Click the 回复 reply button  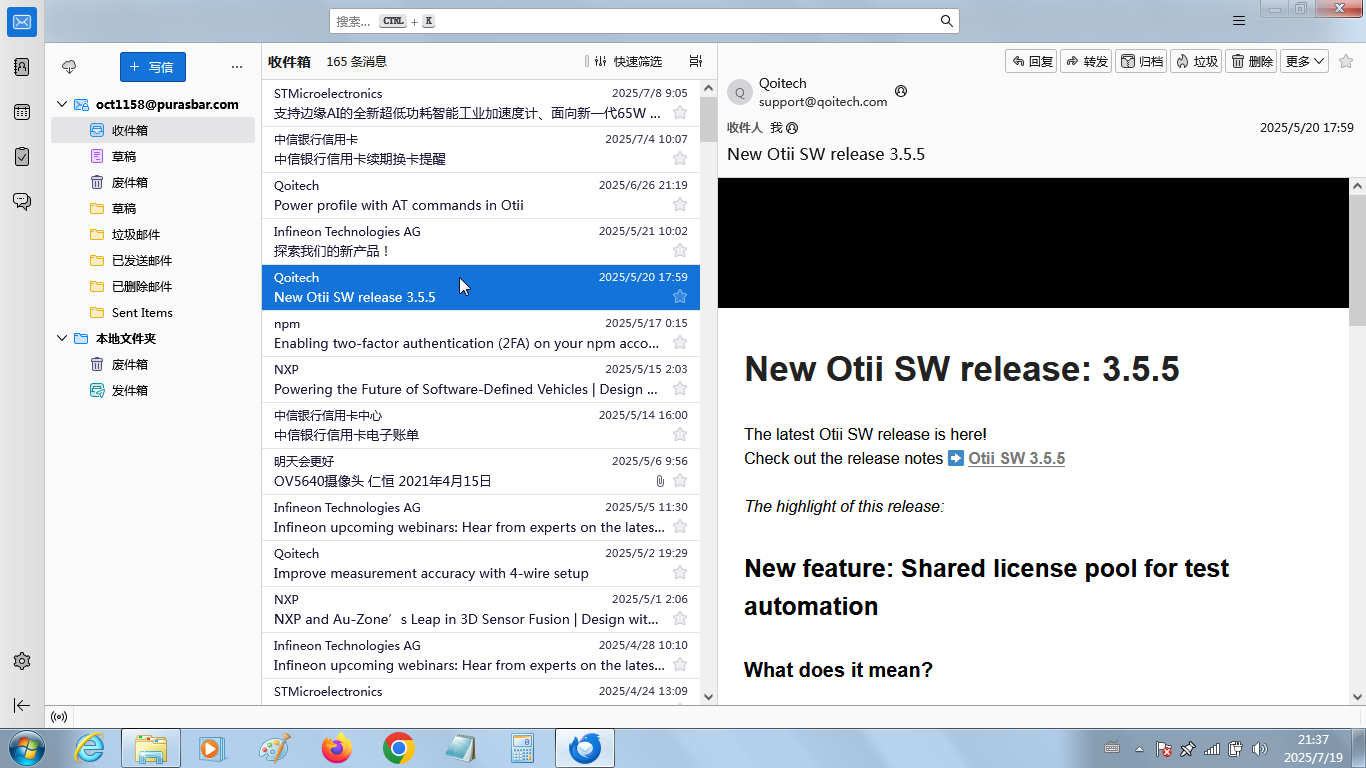(1032, 61)
